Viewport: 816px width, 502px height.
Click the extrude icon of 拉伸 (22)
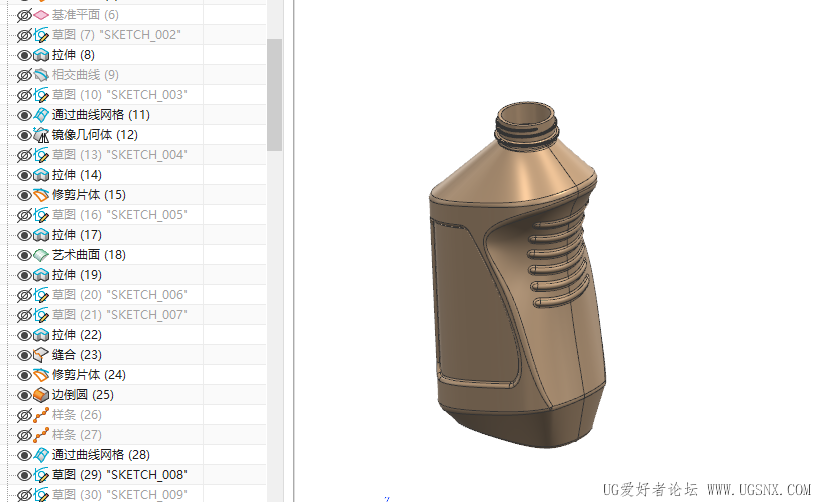pyautogui.click(x=41, y=335)
